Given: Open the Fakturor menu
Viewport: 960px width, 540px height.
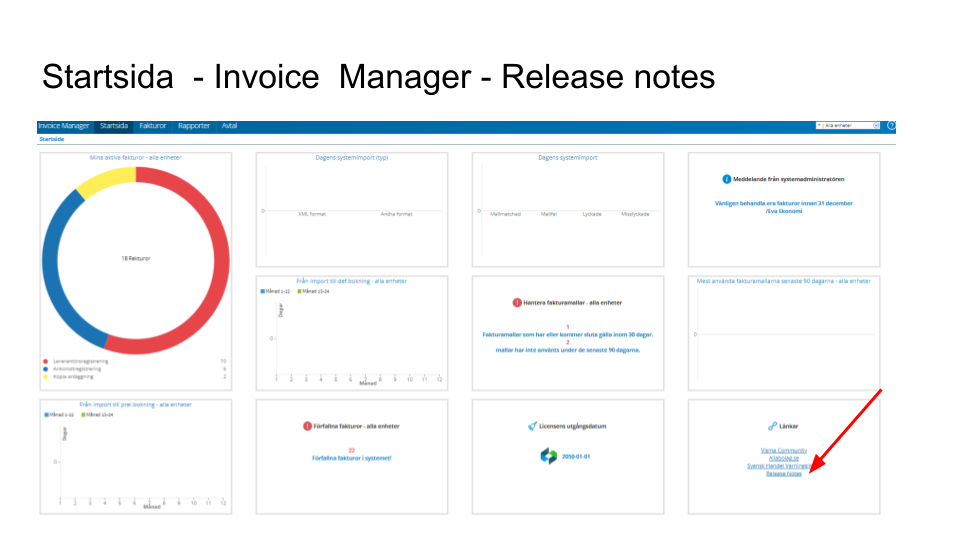Looking at the screenshot, I should click(x=152, y=126).
